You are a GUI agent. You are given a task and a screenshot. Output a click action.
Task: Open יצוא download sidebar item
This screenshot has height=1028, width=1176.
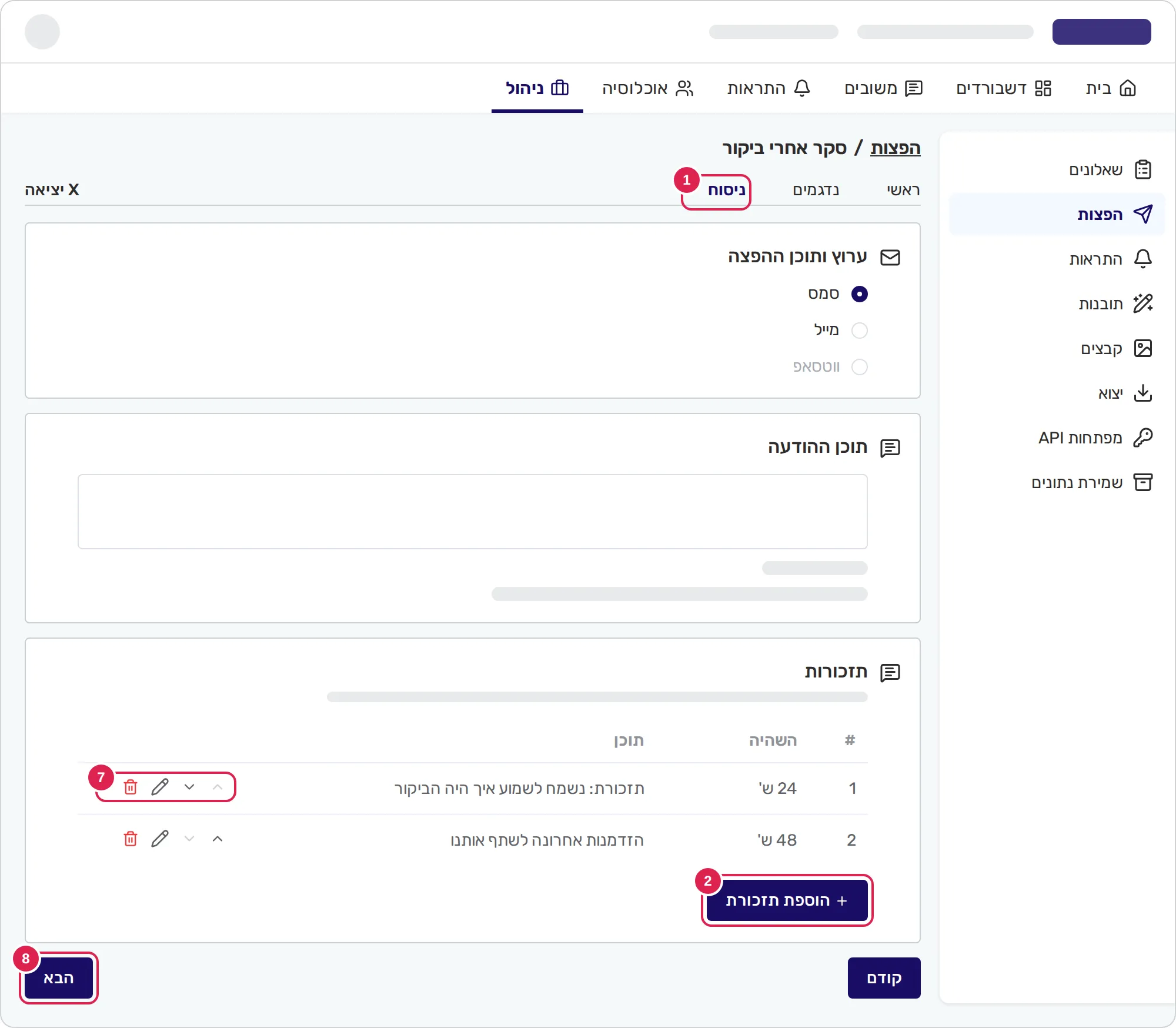coord(1057,393)
